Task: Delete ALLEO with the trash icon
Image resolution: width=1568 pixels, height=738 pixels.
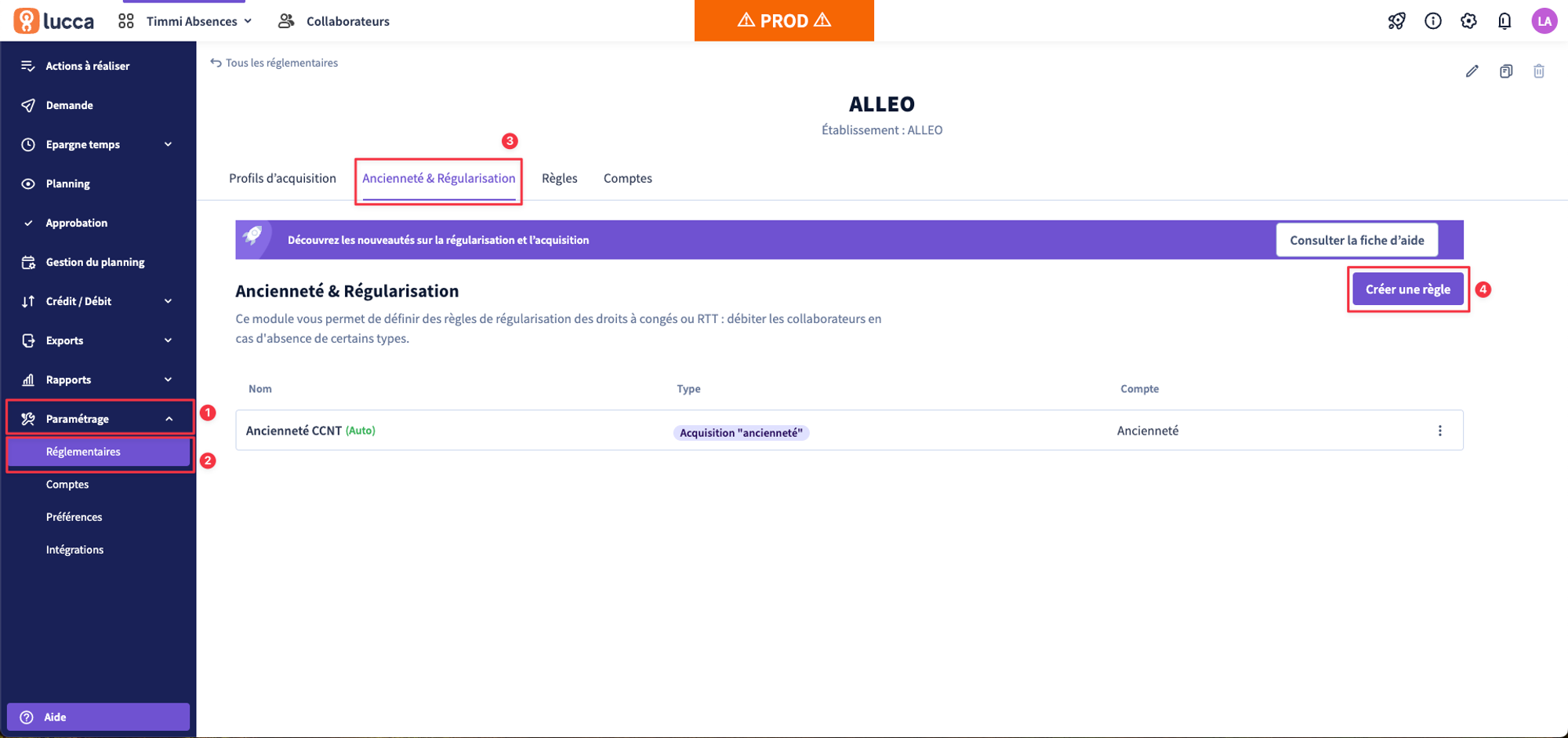Action: pyautogui.click(x=1539, y=71)
